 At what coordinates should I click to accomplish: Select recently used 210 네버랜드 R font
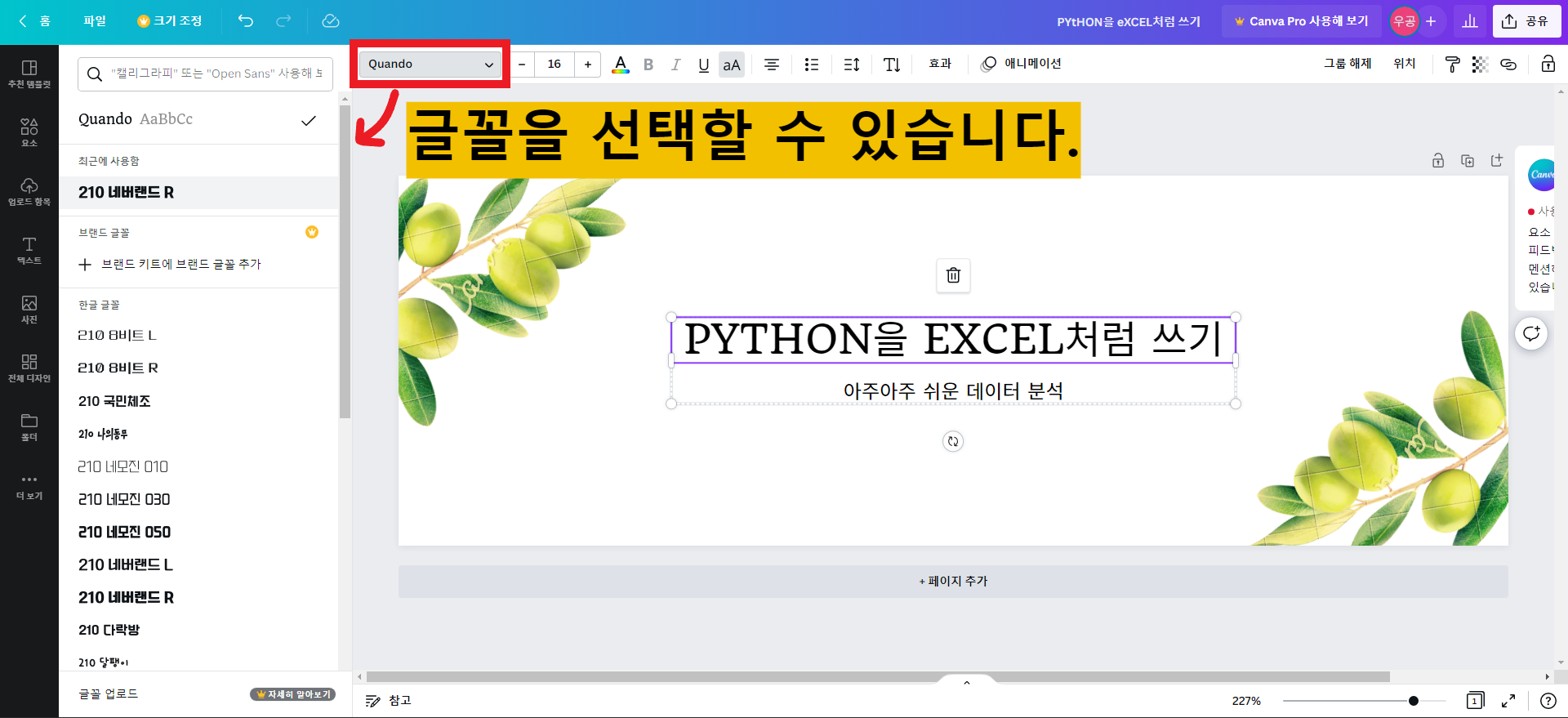198,193
